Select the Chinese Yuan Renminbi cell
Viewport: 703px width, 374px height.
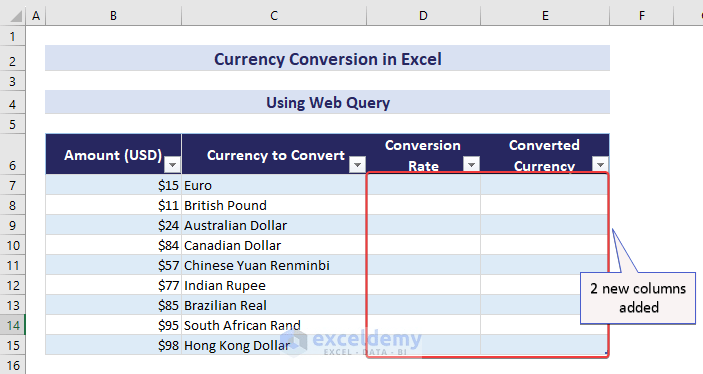point(274,265)
